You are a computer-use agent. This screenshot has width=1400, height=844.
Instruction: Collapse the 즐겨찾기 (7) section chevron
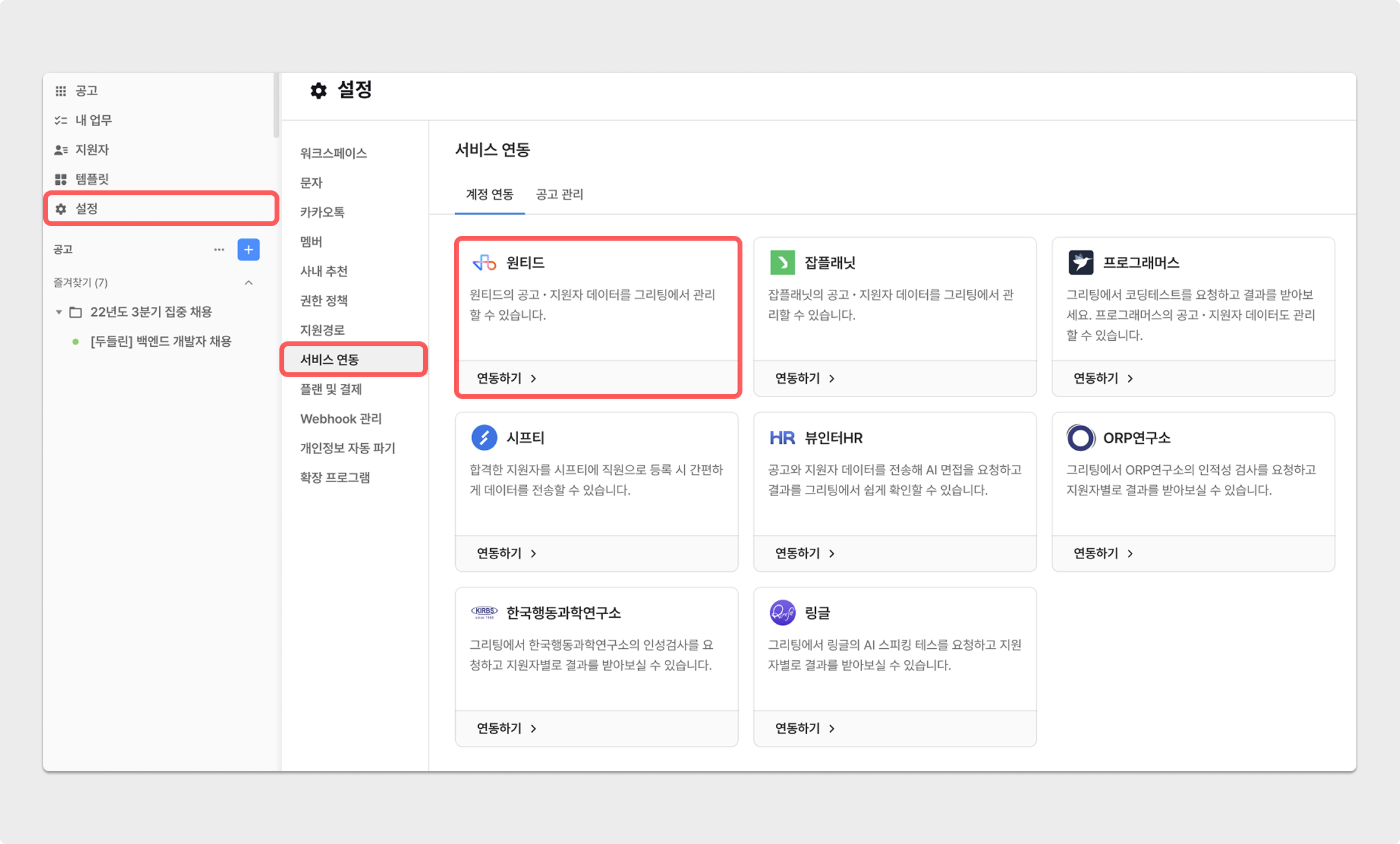[x=248, y=283]
